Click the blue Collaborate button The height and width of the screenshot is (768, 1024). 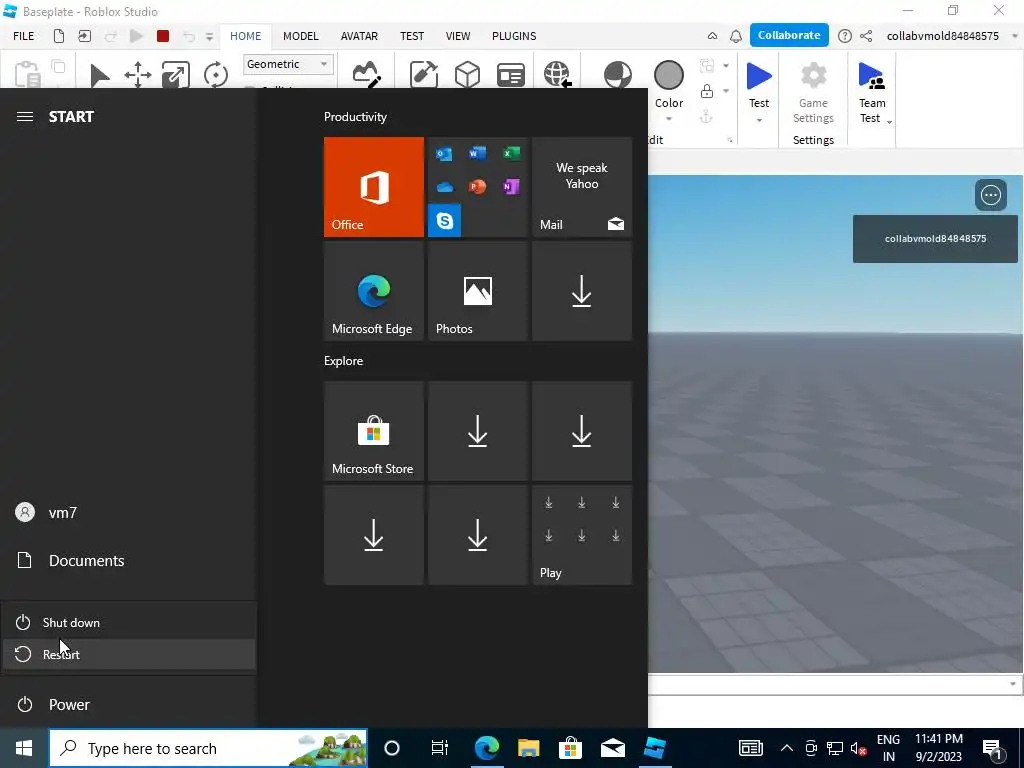click(x=789, y=35)
